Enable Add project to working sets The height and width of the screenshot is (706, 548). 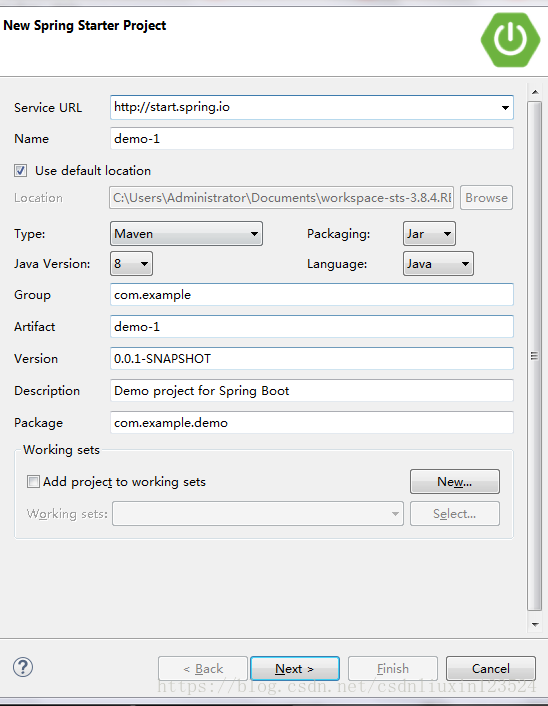tap(33, 481)
